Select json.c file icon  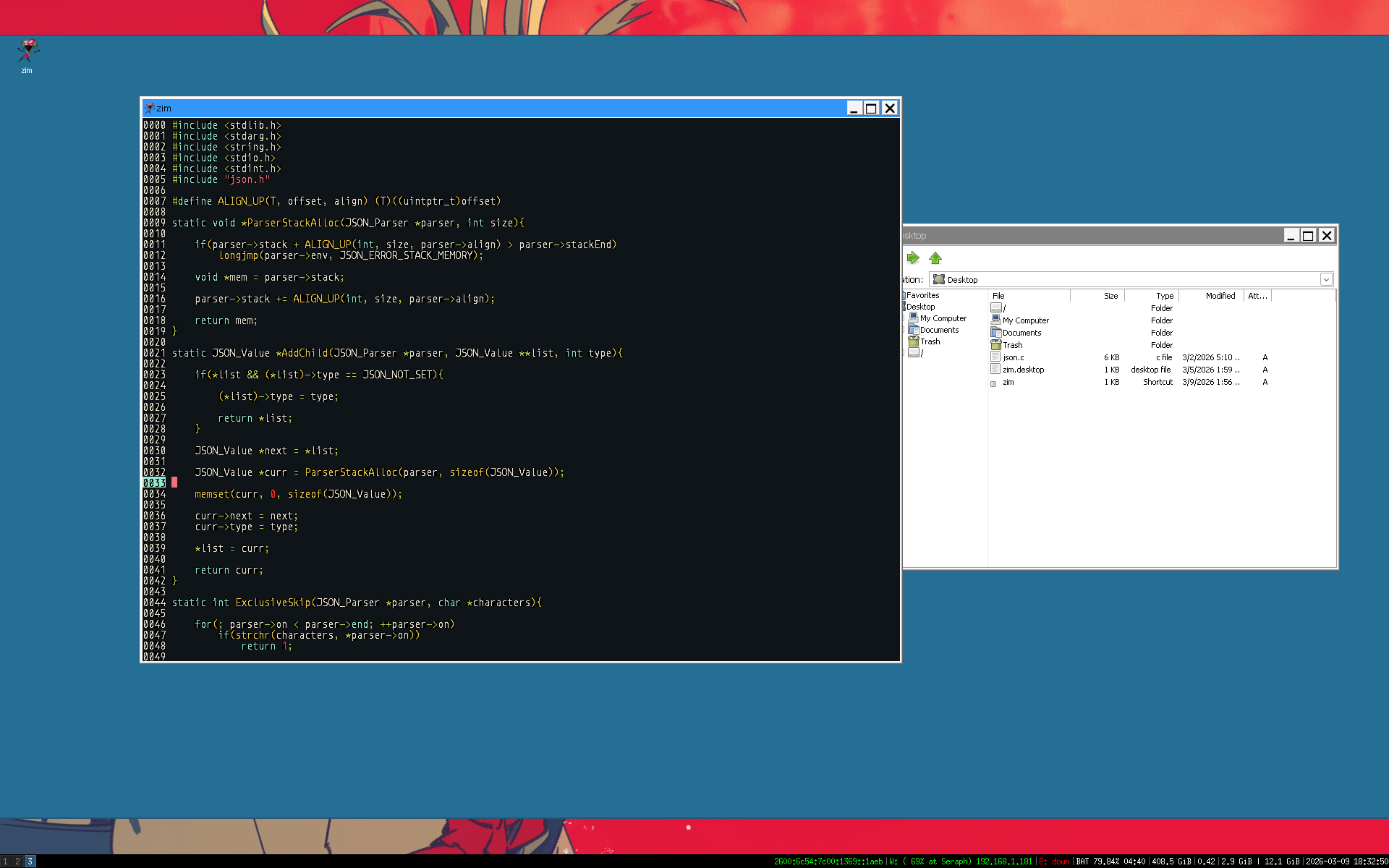996,357
